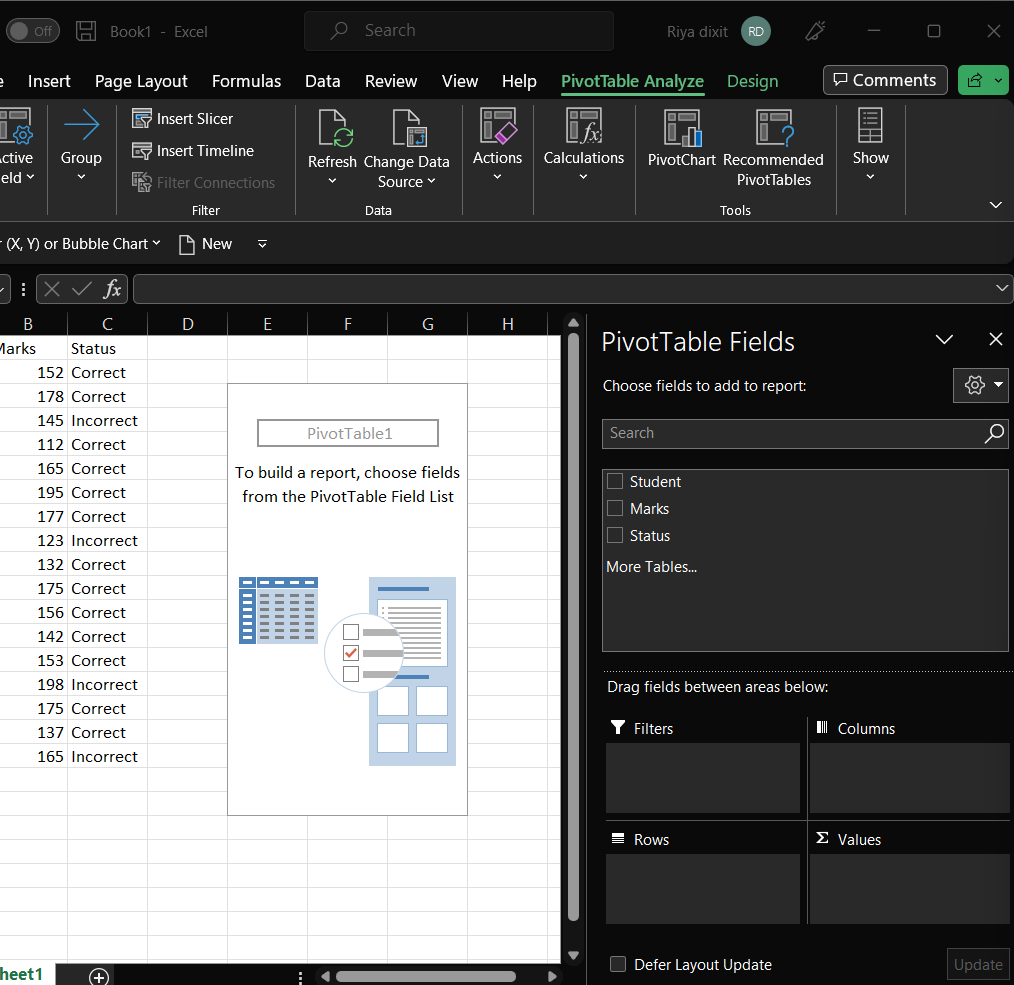1014x985 pixels.
Task: Open the field list tools gear dropdown
Action: (981, 385)
